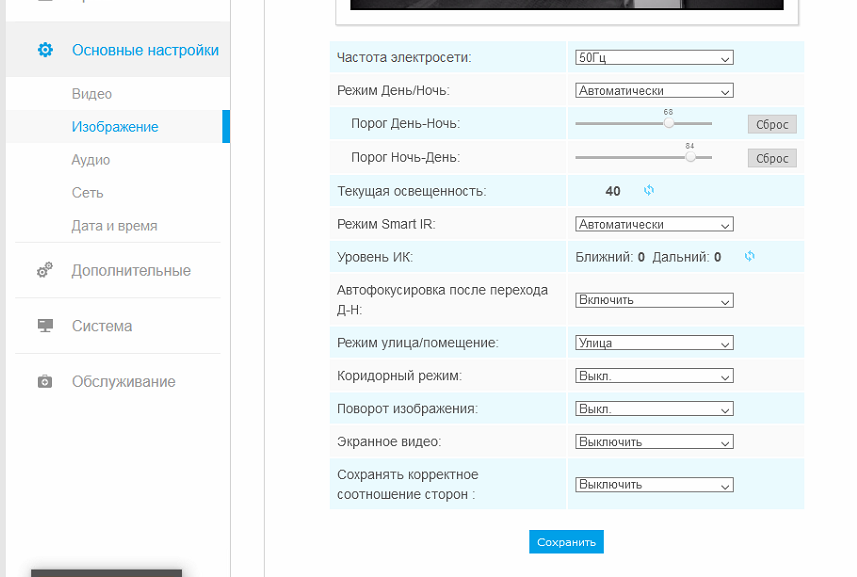
Task: Click the Порог День-Ночь slider handle
Action: click(x=668, y=123)
